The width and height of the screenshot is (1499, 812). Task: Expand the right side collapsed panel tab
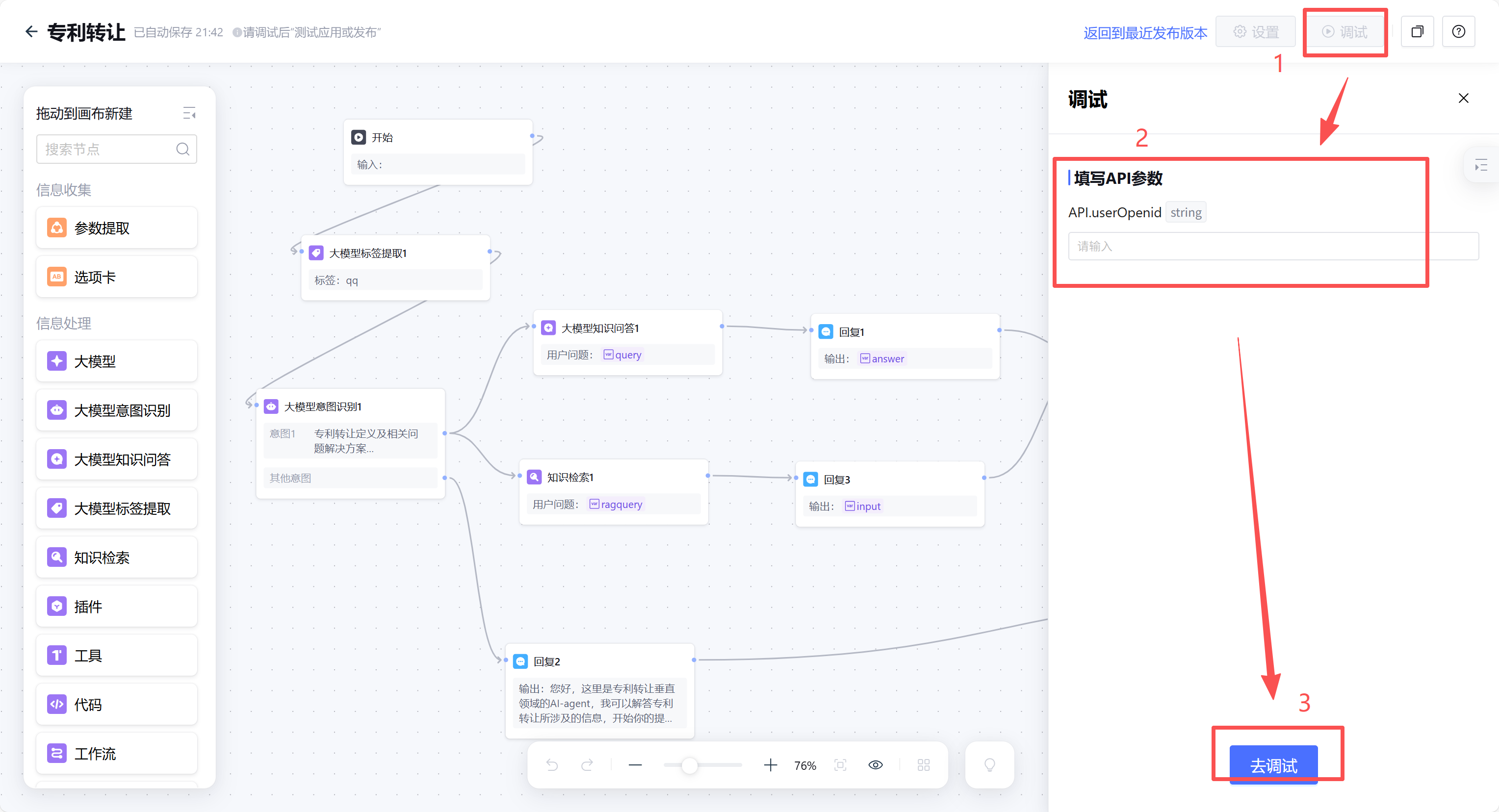tap(1480, 166)
